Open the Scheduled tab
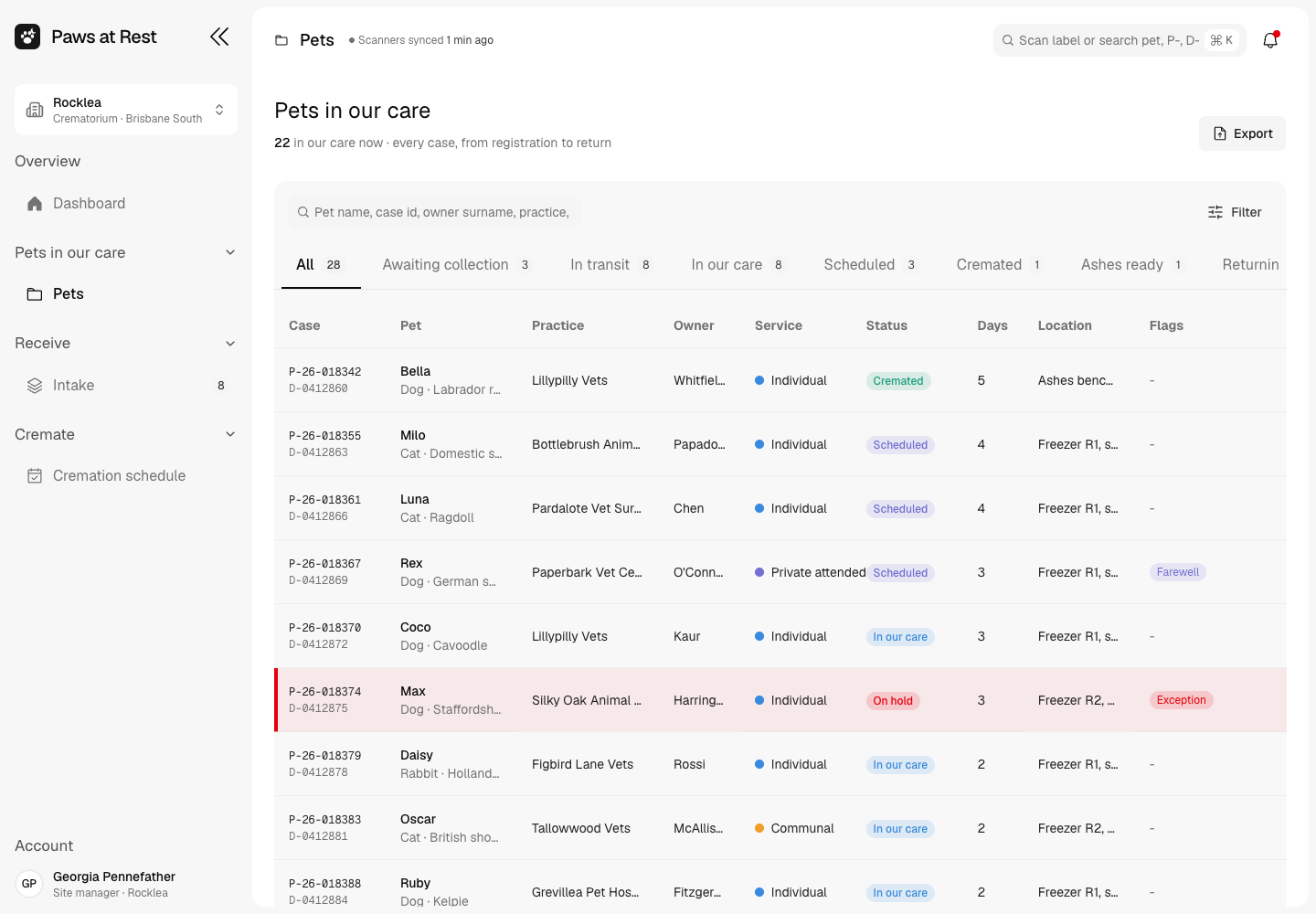1316x914 pixels. [x=870, y=265]
